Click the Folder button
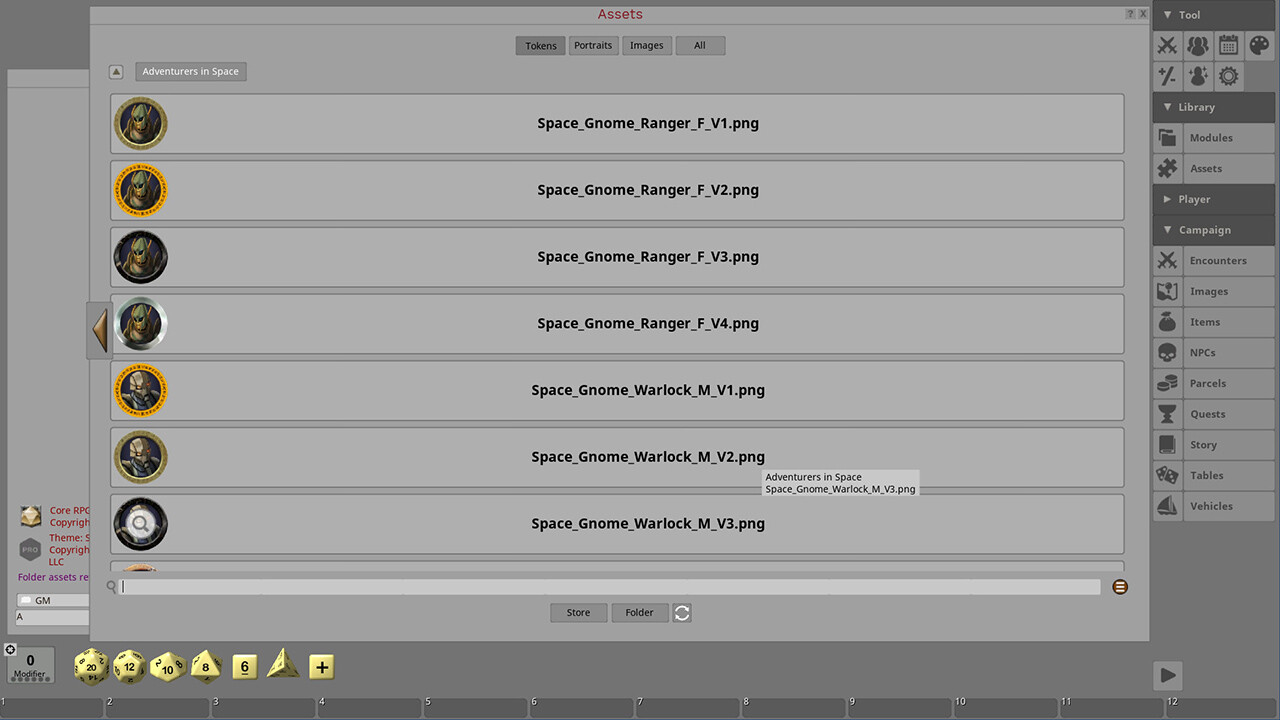This screenshot has width=1280, height=720. 639,612
